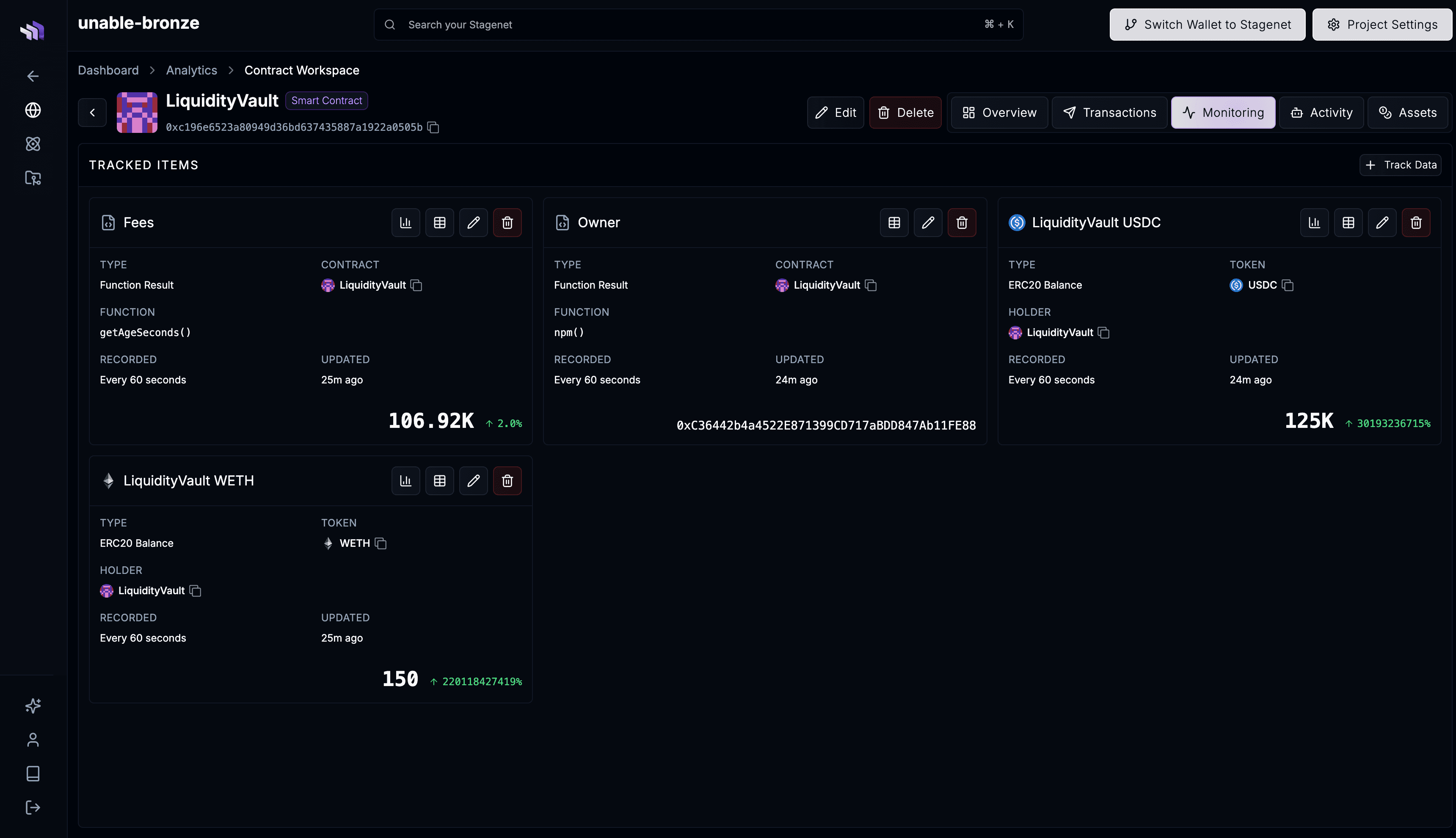Edit the Fees tracked item
This screenshot has height=838, width=1456.
(474, 223)
